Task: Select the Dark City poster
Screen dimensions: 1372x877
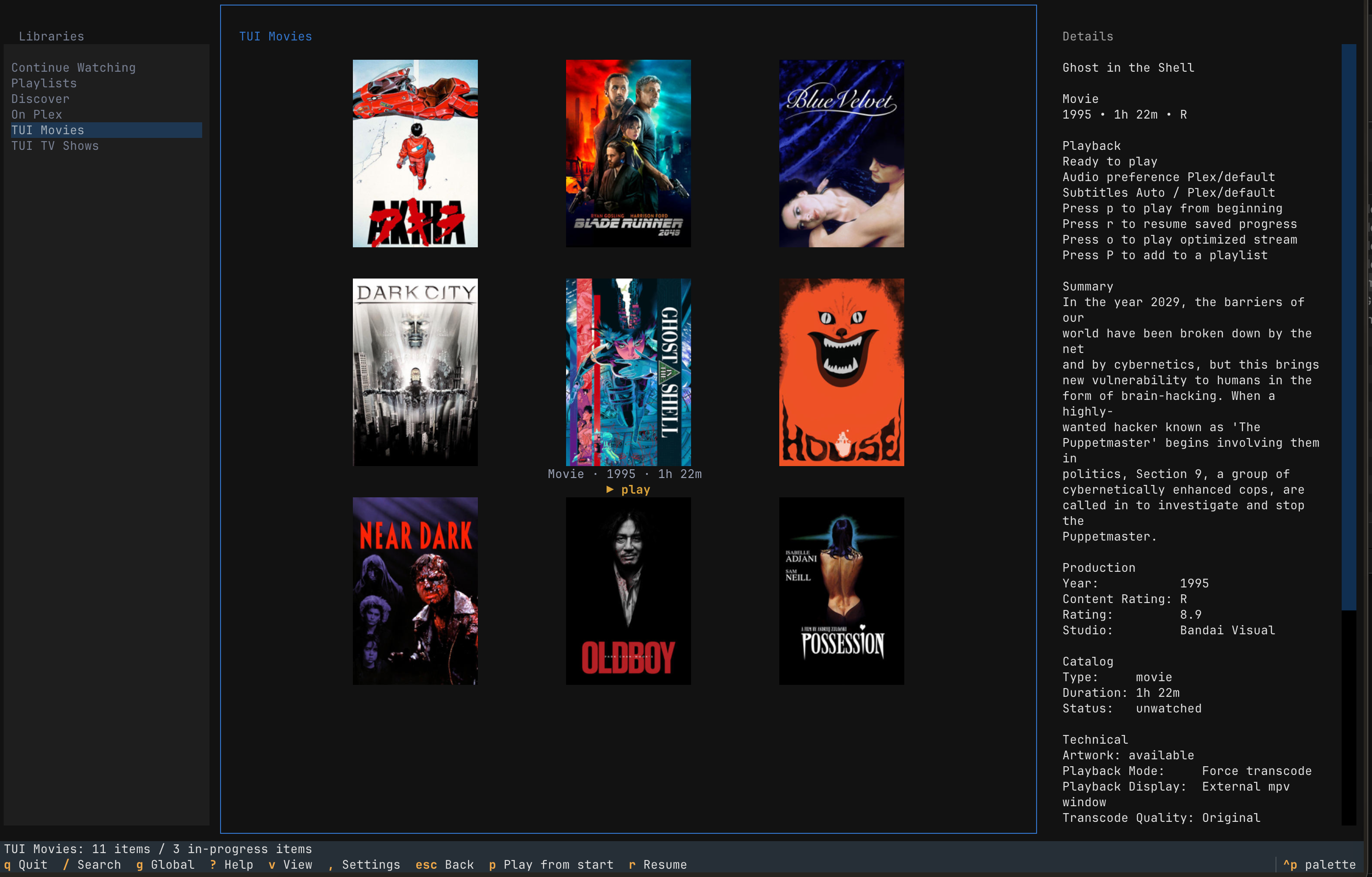Action: tap(415, 372)
